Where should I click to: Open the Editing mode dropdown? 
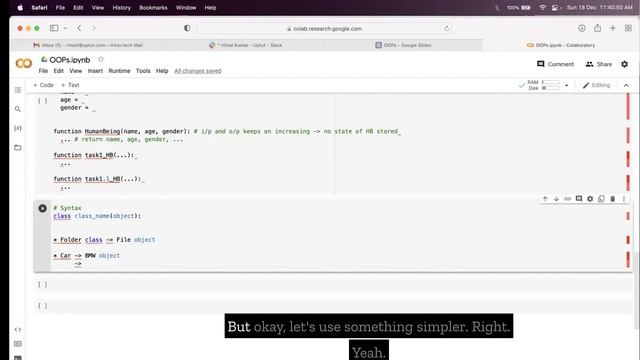pyautogui.click(x=596, y=85)
